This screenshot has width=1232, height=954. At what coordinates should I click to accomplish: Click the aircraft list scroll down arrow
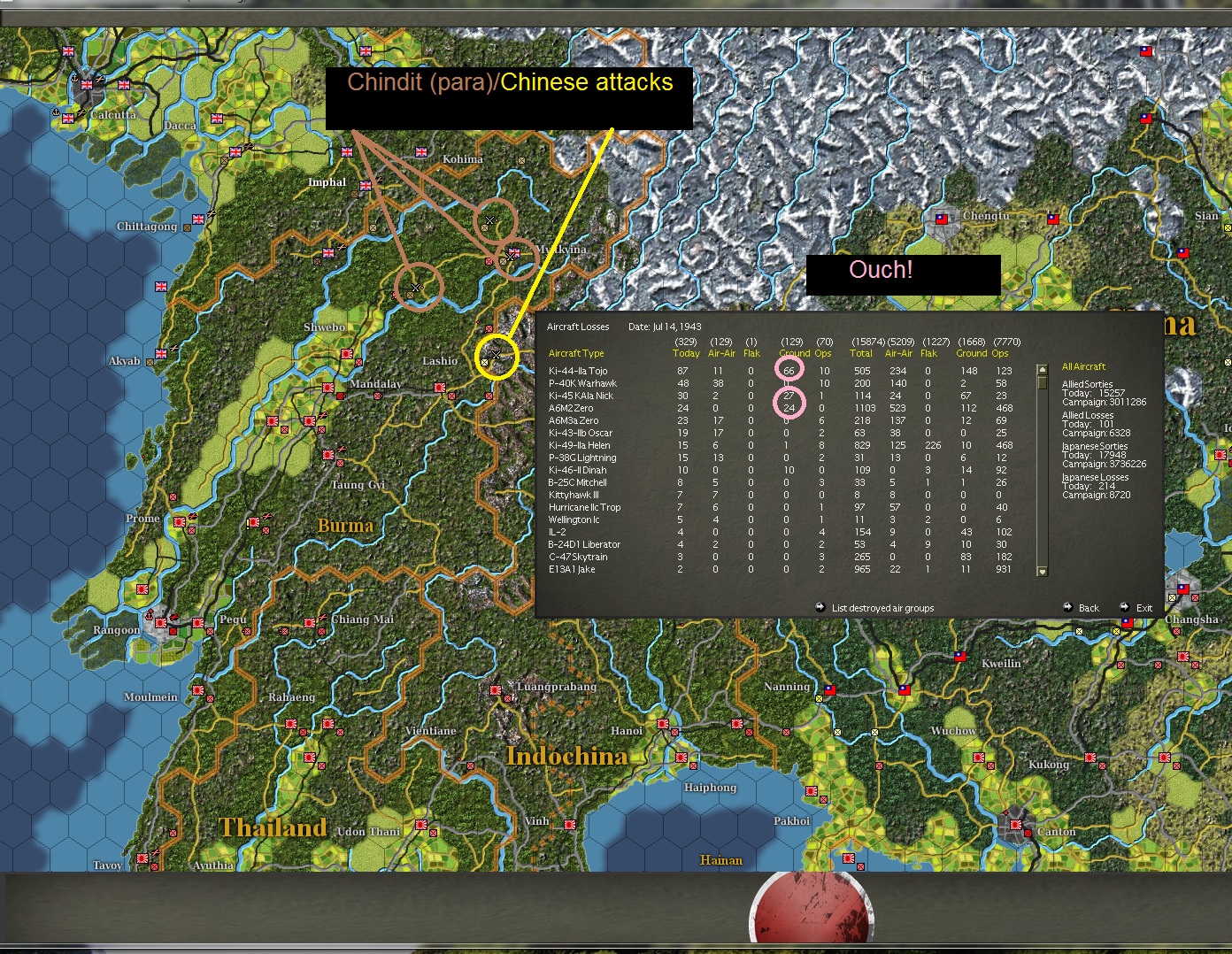[x=1043, y=572]
